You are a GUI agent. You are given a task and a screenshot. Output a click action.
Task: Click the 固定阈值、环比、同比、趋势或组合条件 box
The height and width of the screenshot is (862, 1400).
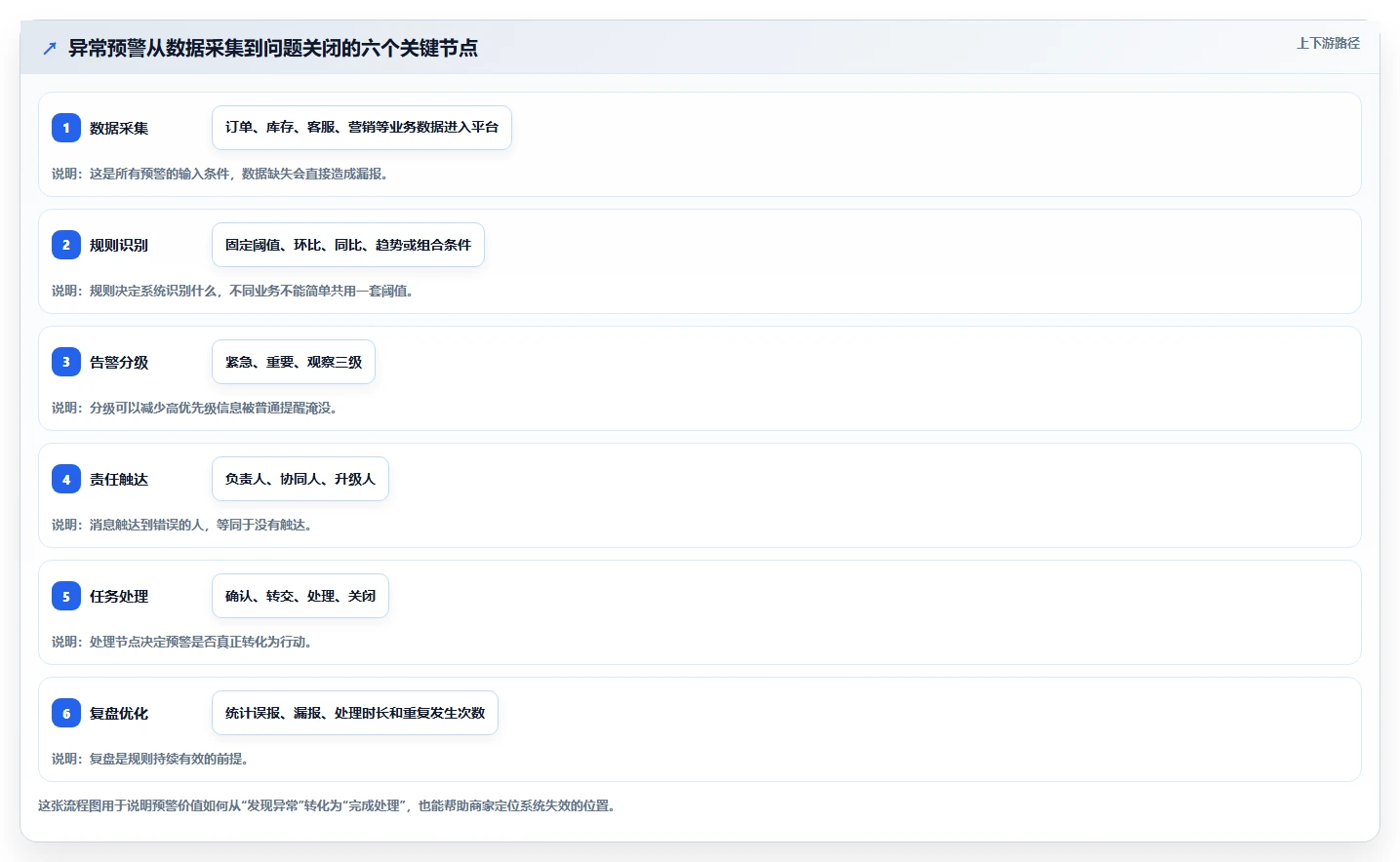pyautogui.click(x=348, y=245)
